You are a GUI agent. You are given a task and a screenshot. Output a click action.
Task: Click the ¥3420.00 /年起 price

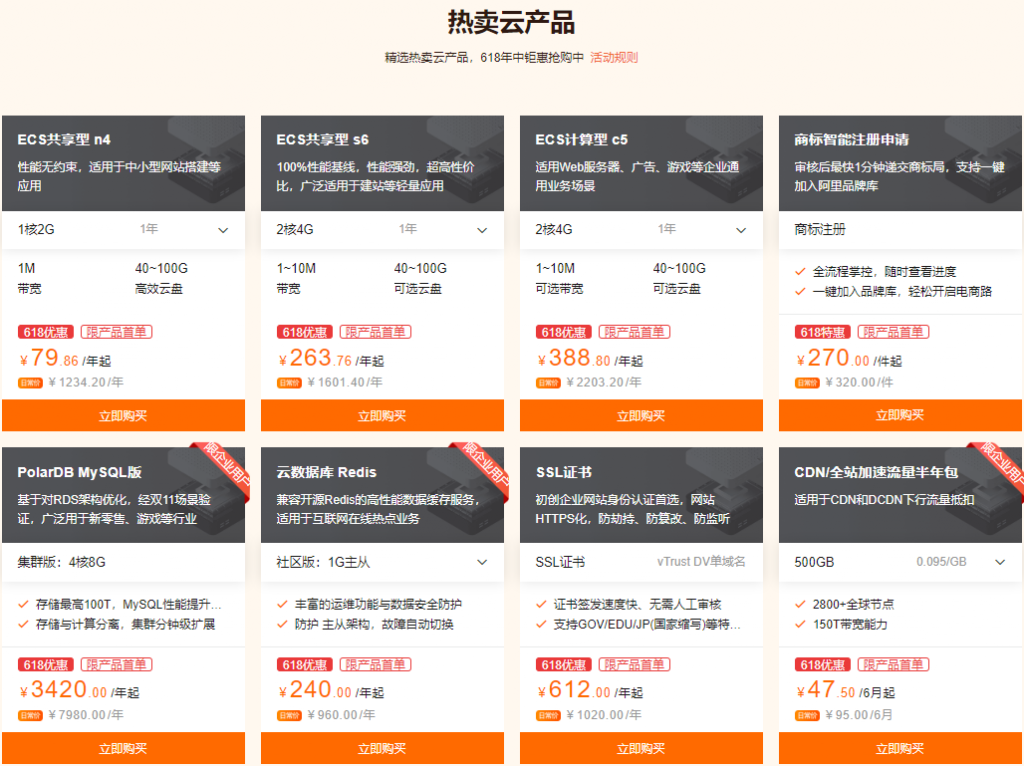click(79, 690)
